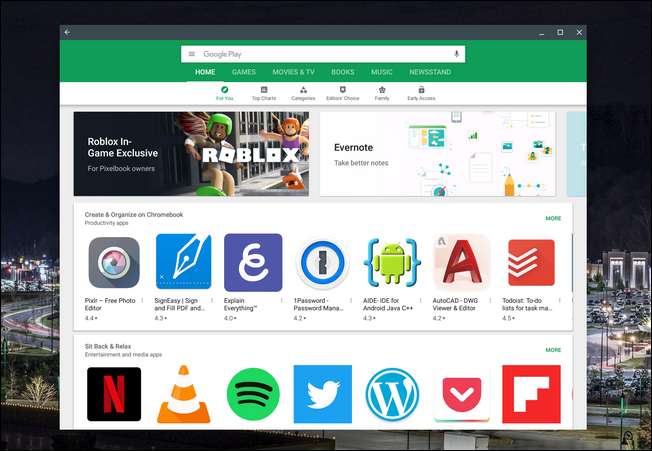
Task: Open the VLC traffic cone app icon
Action: (x=183, y=394)
